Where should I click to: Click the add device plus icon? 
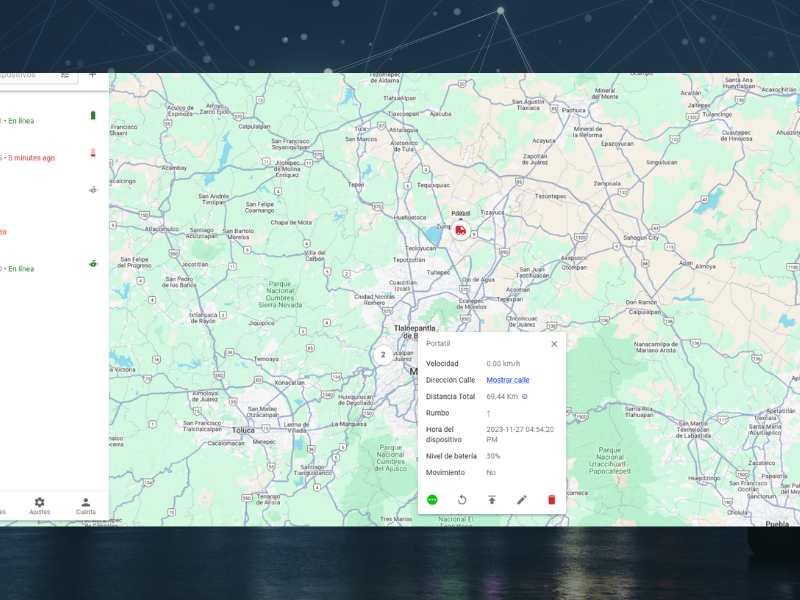click(x=92, y=75)
